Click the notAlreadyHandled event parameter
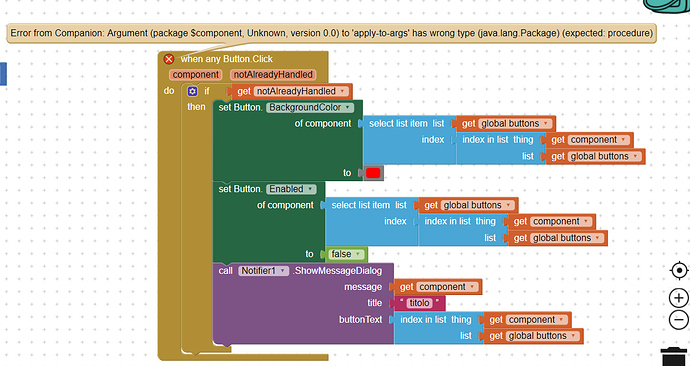690x366 pixels. [273, 75]
